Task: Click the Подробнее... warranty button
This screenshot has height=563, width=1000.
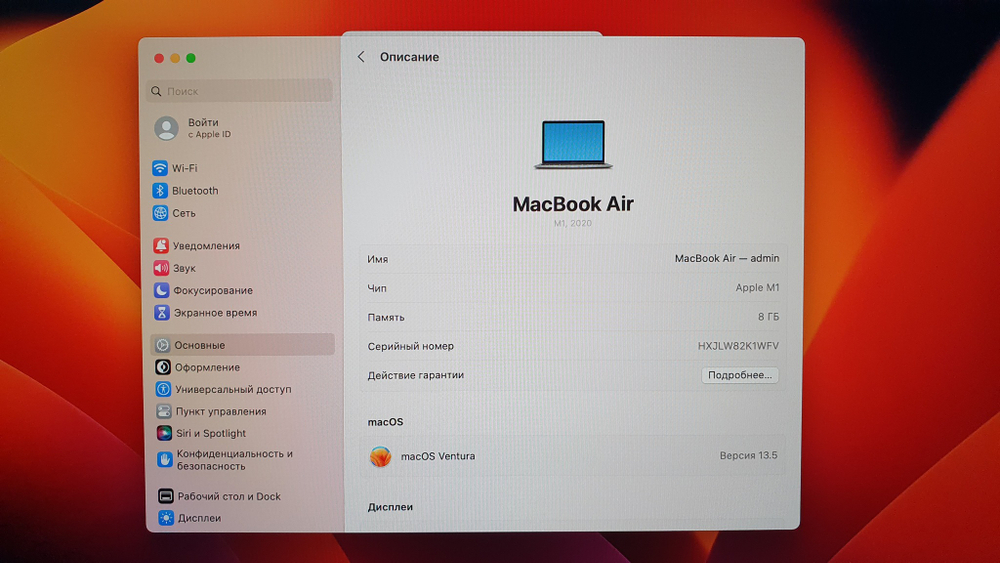Action: (740, 375)
